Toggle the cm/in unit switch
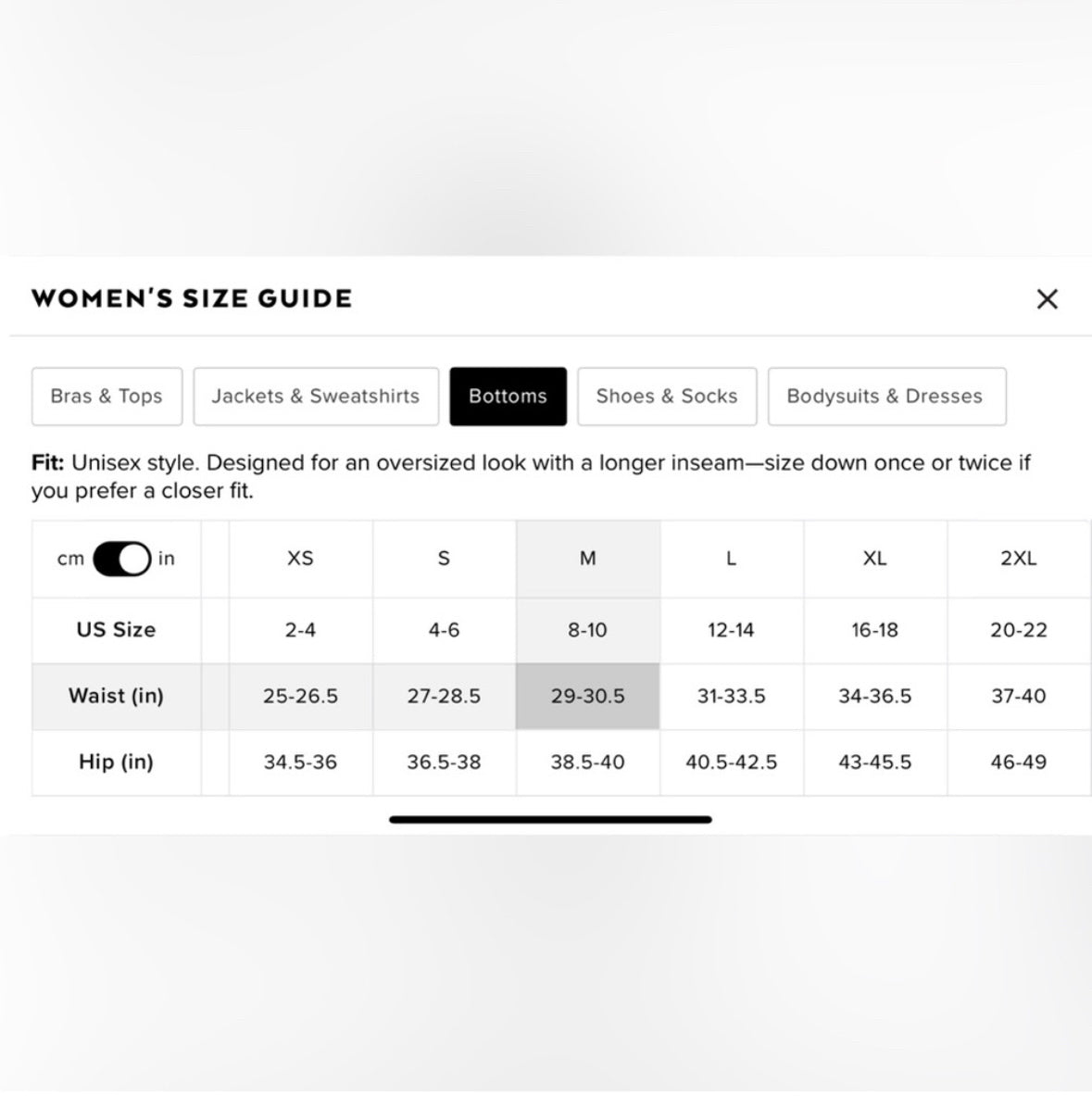This screenshot has height=1096, width=1092. [121, 559]
